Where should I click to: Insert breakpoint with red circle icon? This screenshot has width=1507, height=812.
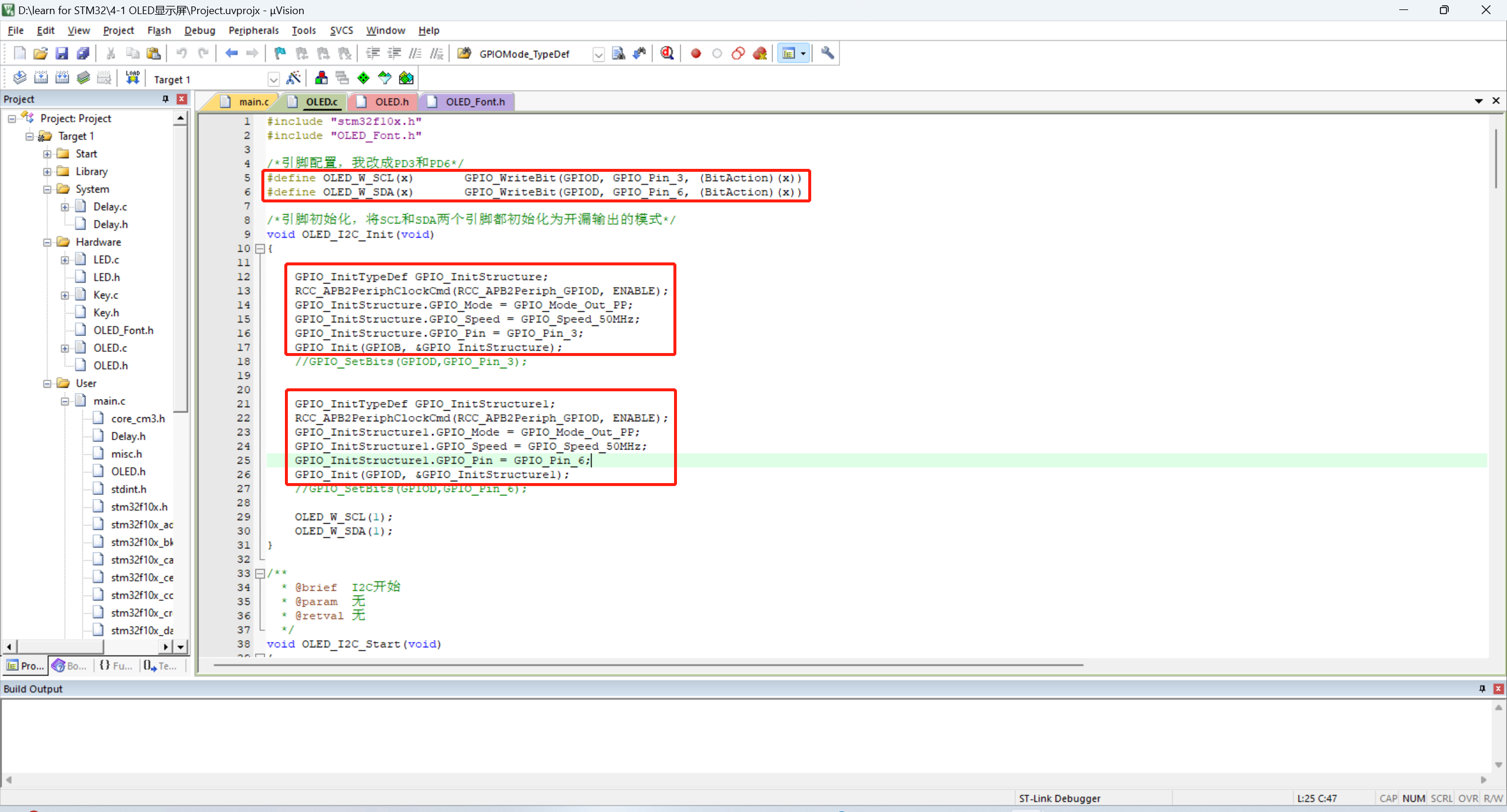point(696,54)
